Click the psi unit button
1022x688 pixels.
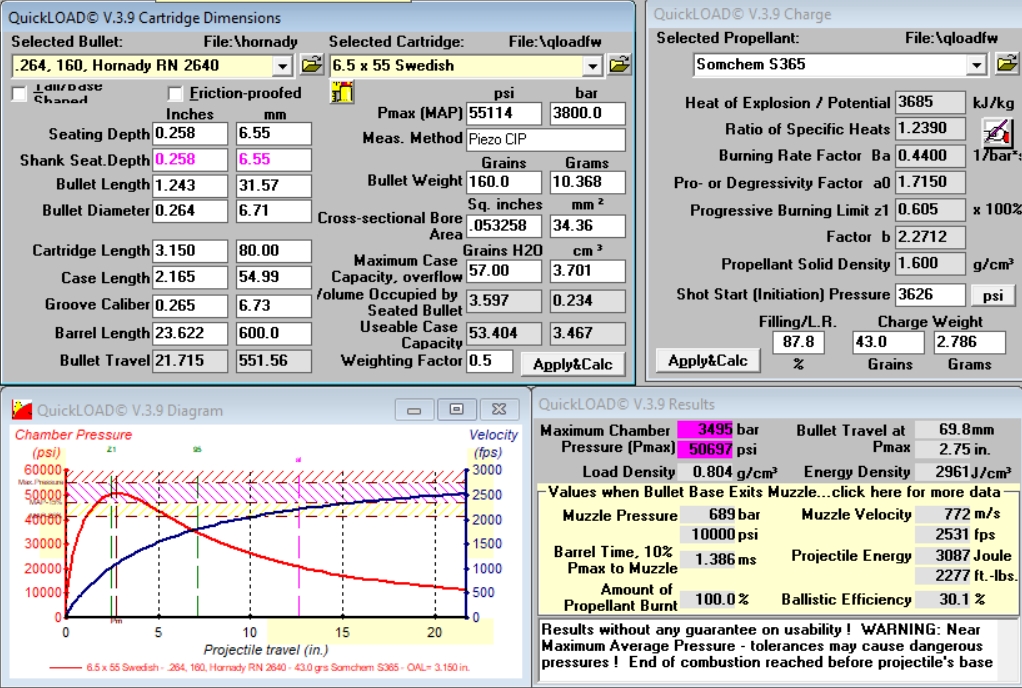[x=991, y=295]
